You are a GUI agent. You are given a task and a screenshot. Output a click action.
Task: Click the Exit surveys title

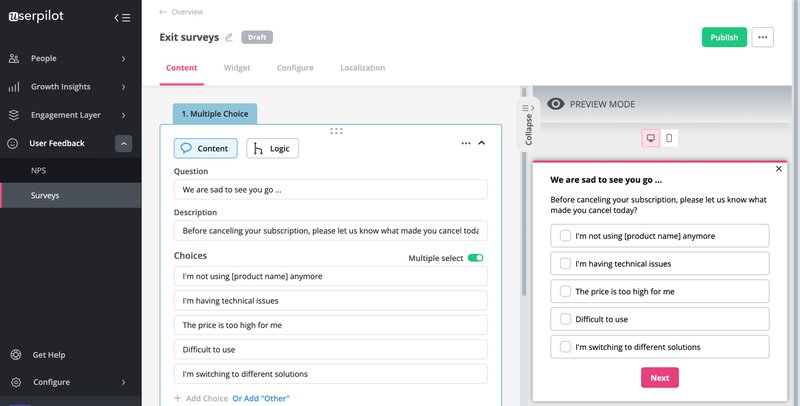click(189, 37)
